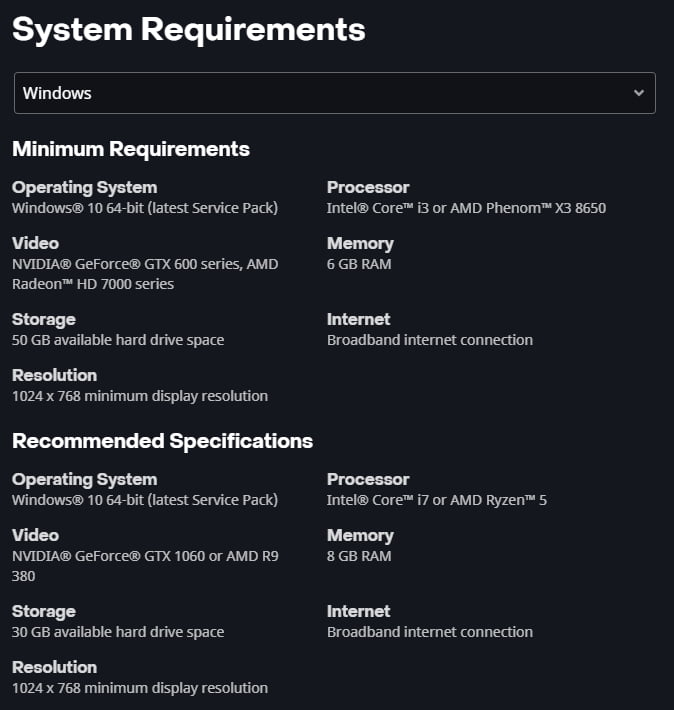Viewport: 674px width, 710px height.
Task: Click Memory label under Recommended Specifications
Action: click(360, 535)
